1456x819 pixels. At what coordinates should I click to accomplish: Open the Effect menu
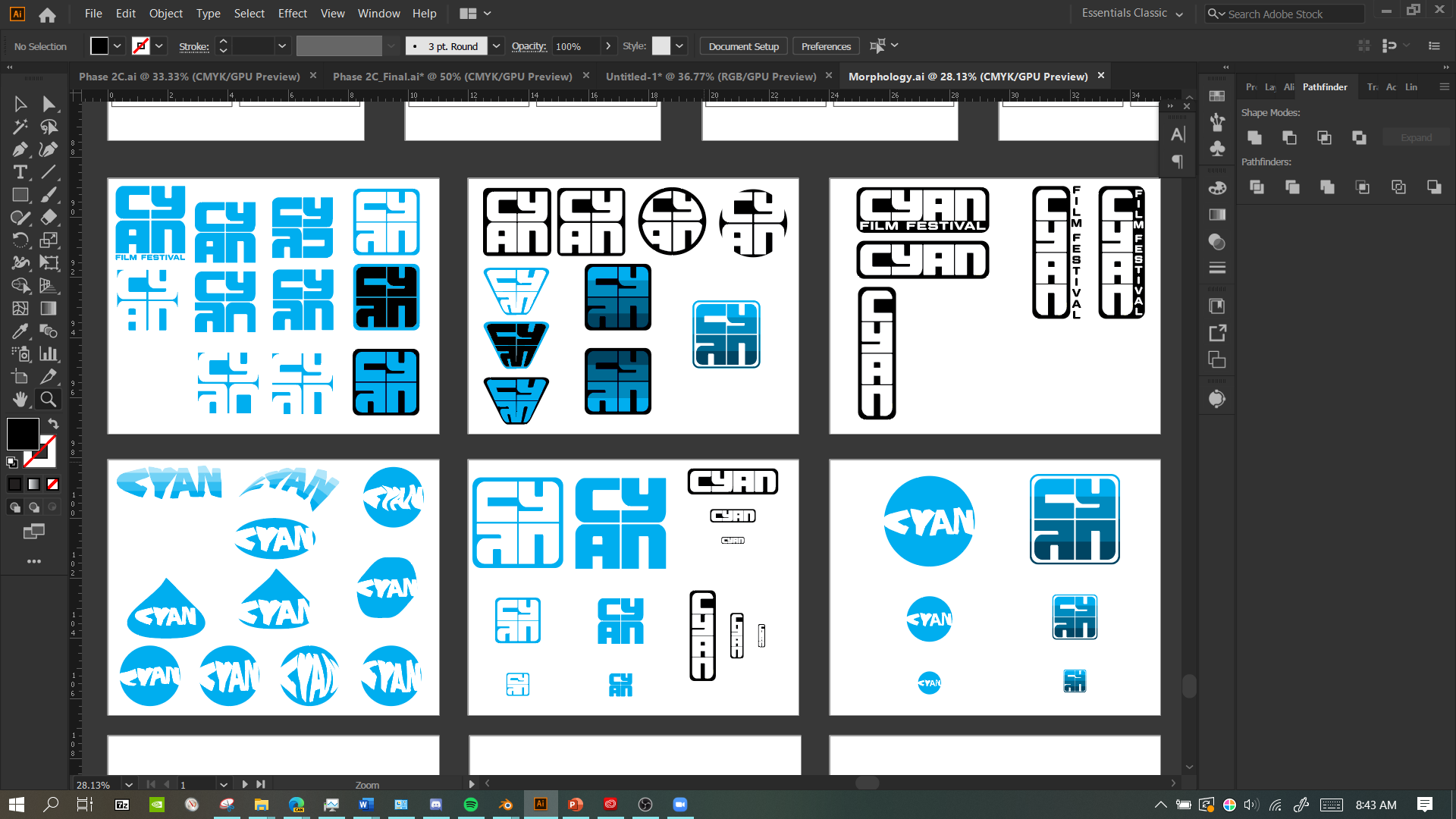pyautogui.click(x=292, y=14)
